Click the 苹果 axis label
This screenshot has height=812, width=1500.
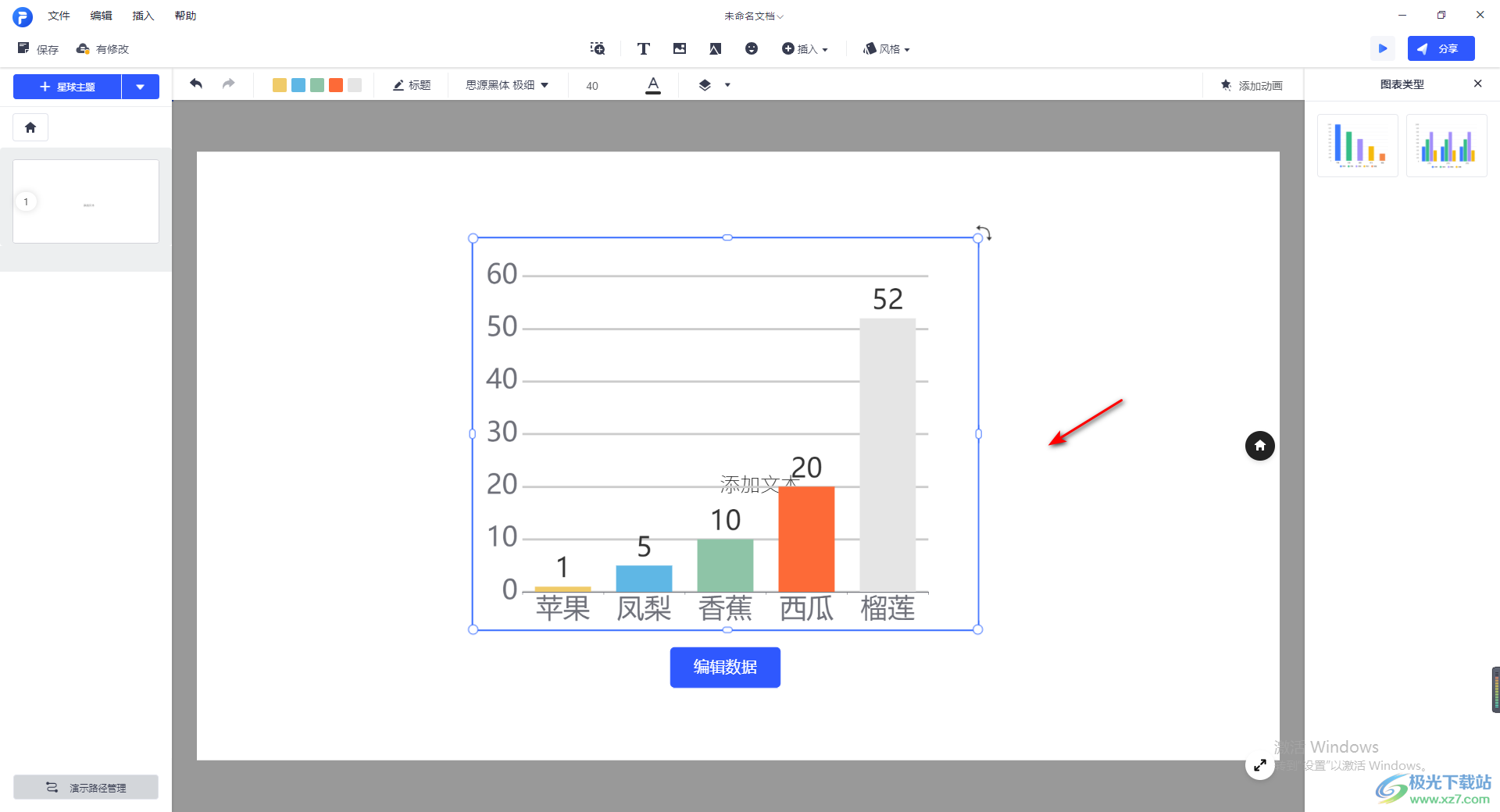click(x=562, y=607)
